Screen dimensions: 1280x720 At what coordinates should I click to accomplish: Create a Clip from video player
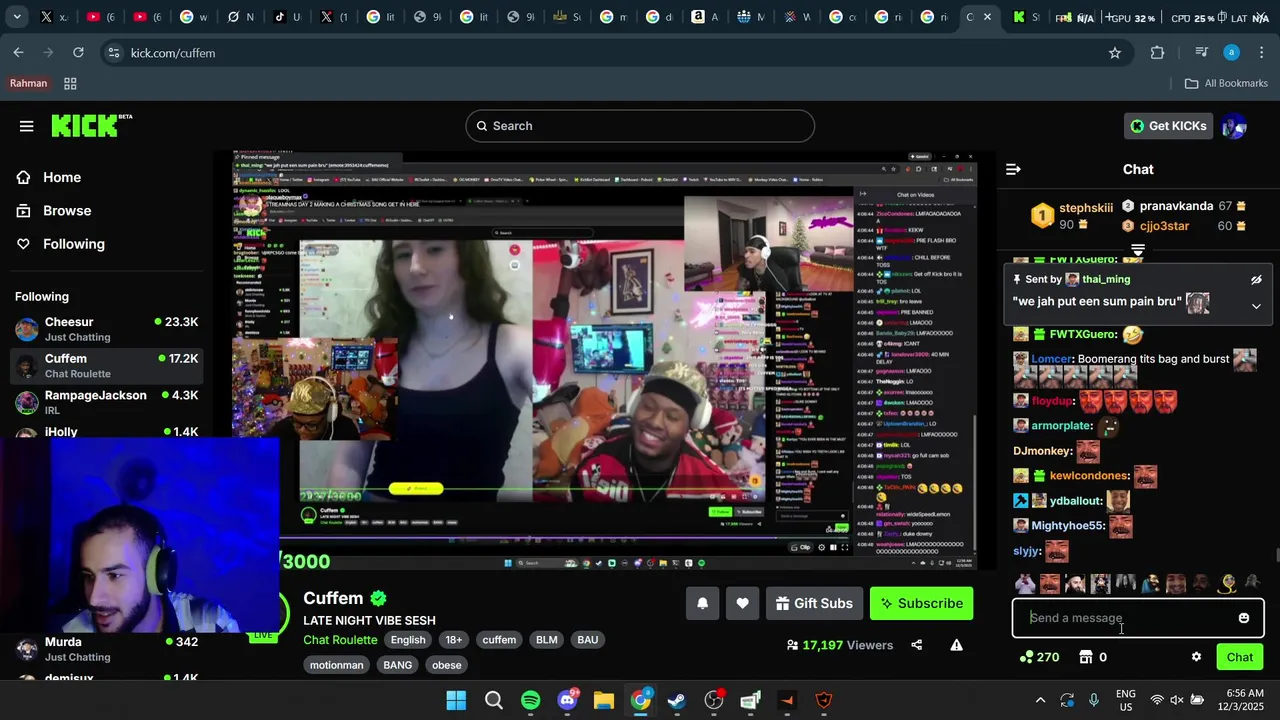click(x=801, y=547)
